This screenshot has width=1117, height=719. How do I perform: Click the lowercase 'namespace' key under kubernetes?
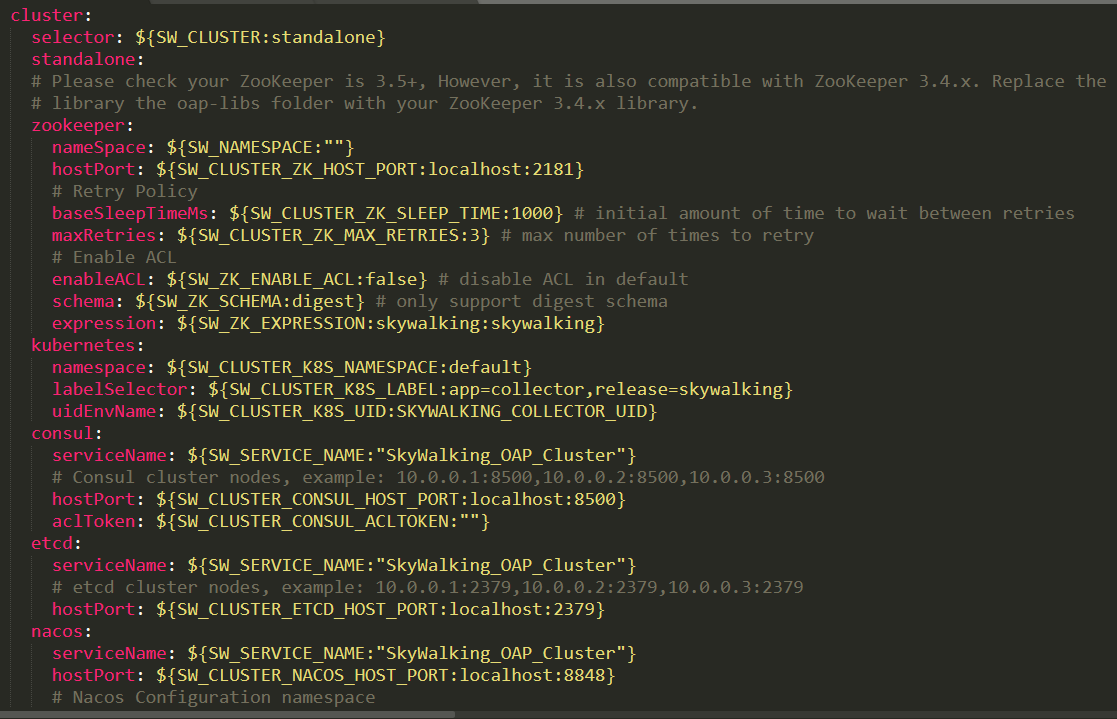99,368
